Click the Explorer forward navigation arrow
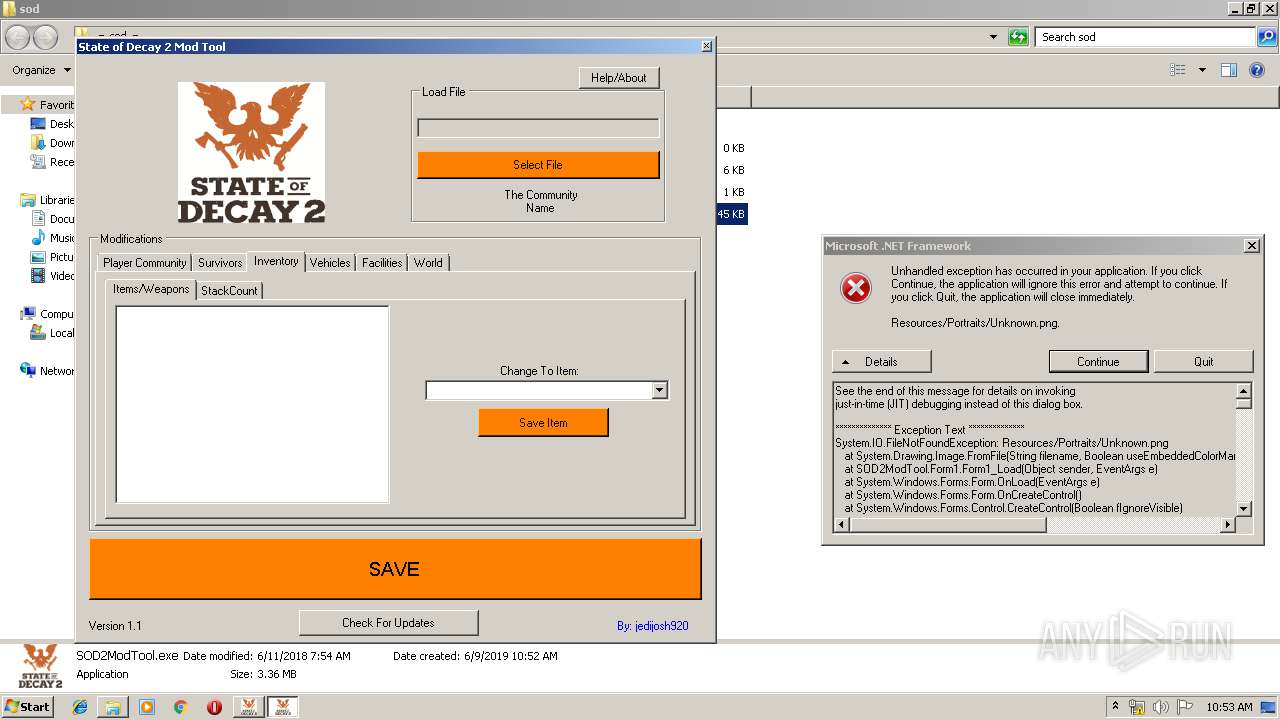Screen dimensions: 1280x720 46,37
